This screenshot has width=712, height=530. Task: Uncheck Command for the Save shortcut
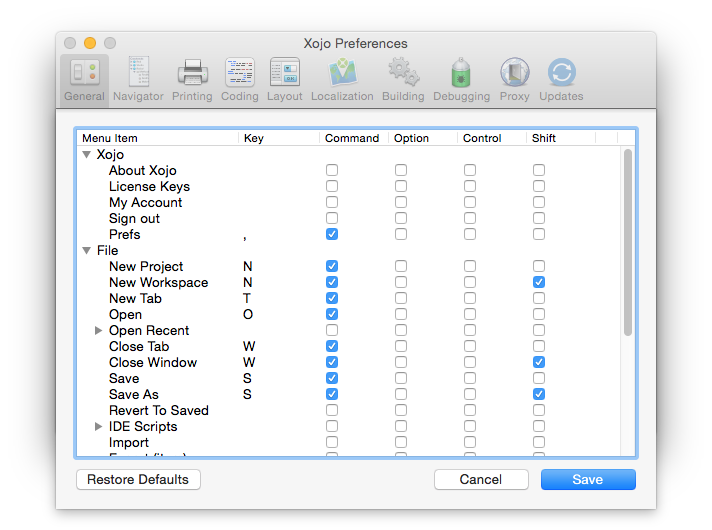pos(332,378)
